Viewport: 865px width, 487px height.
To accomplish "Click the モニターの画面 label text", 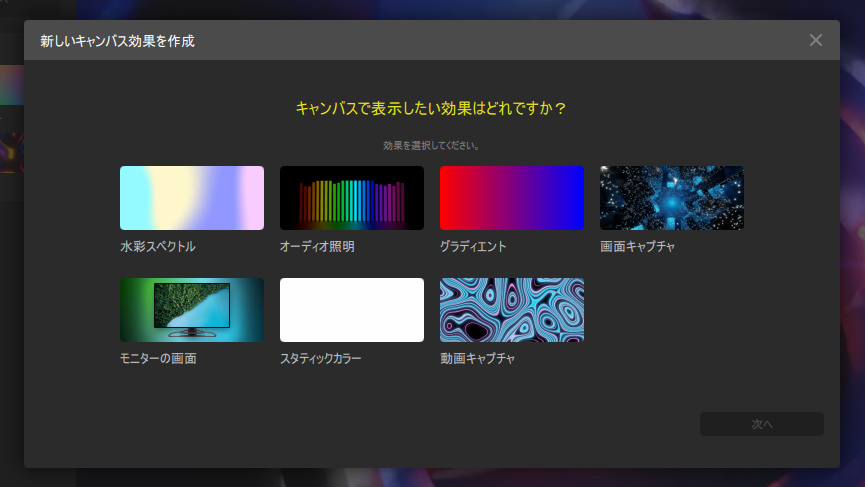I will (158, 358).
